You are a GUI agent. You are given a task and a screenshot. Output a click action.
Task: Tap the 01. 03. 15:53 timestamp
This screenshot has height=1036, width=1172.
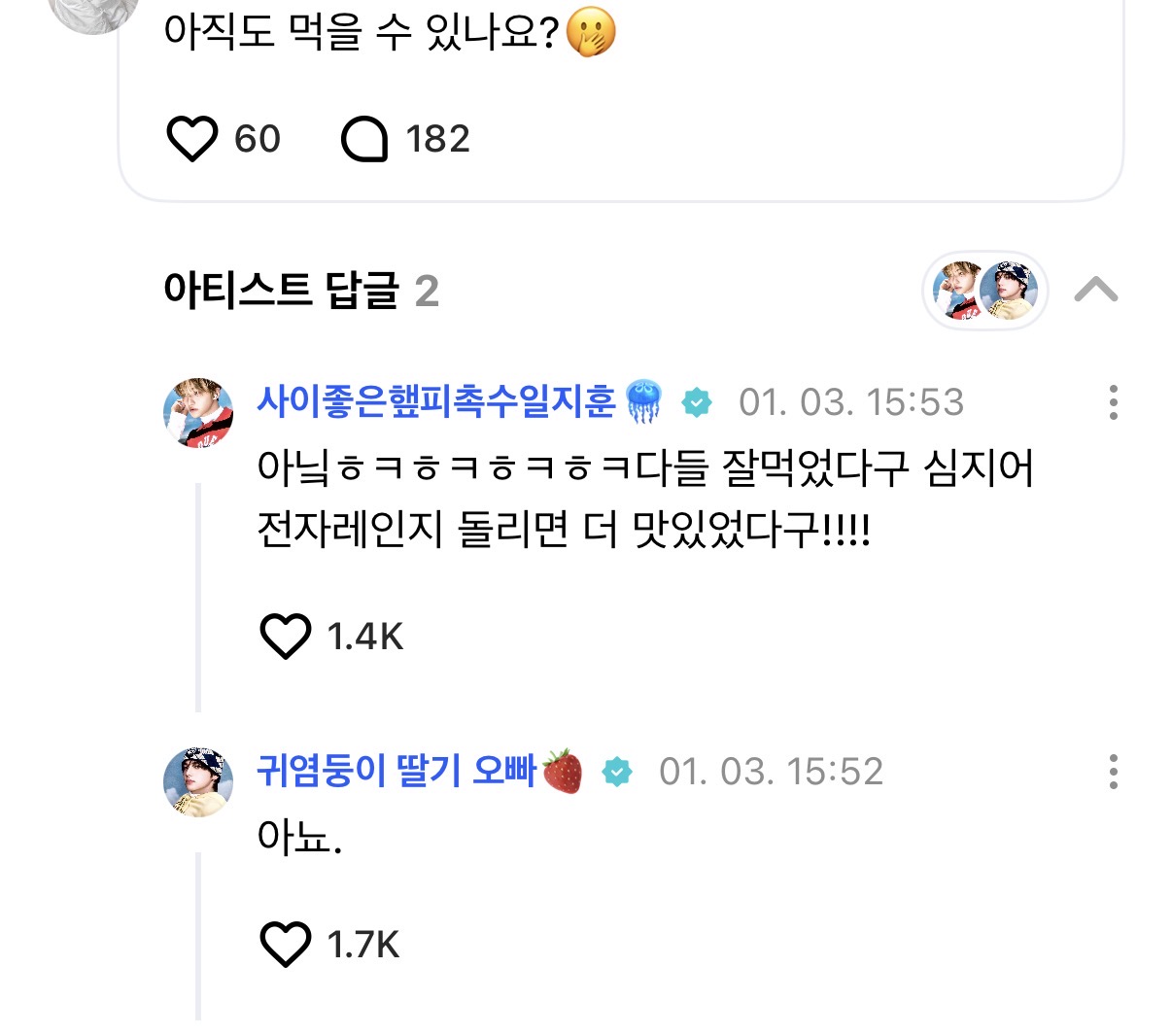tap(851, 402)
